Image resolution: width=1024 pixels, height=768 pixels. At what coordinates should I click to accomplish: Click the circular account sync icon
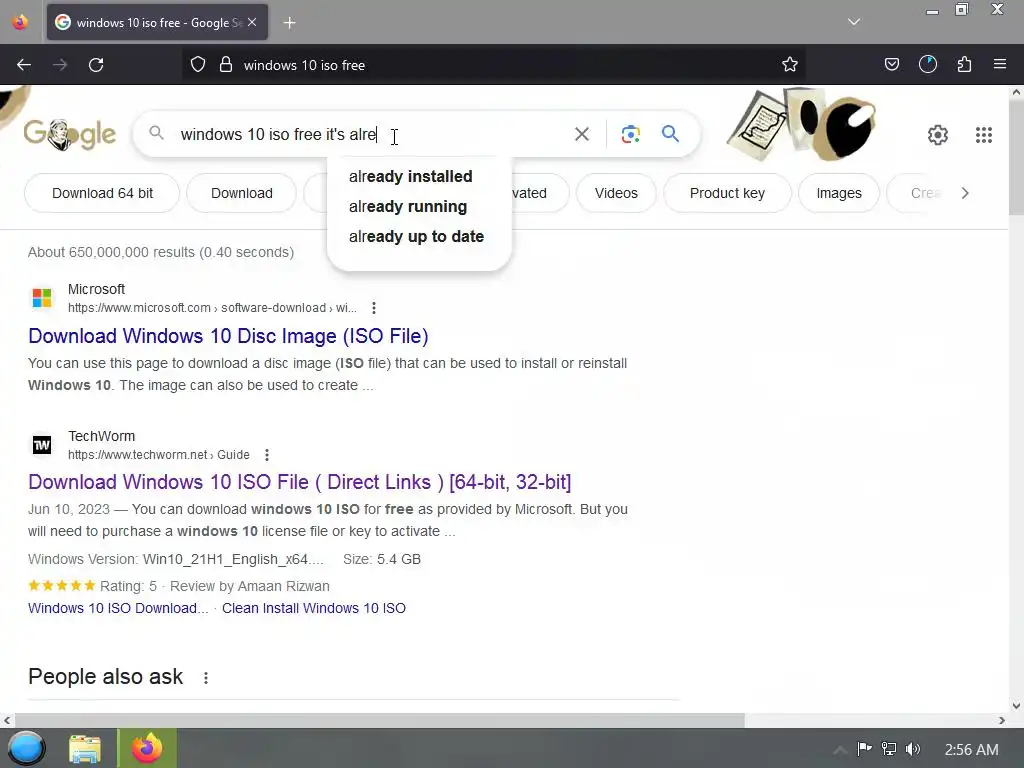[927, 65]
